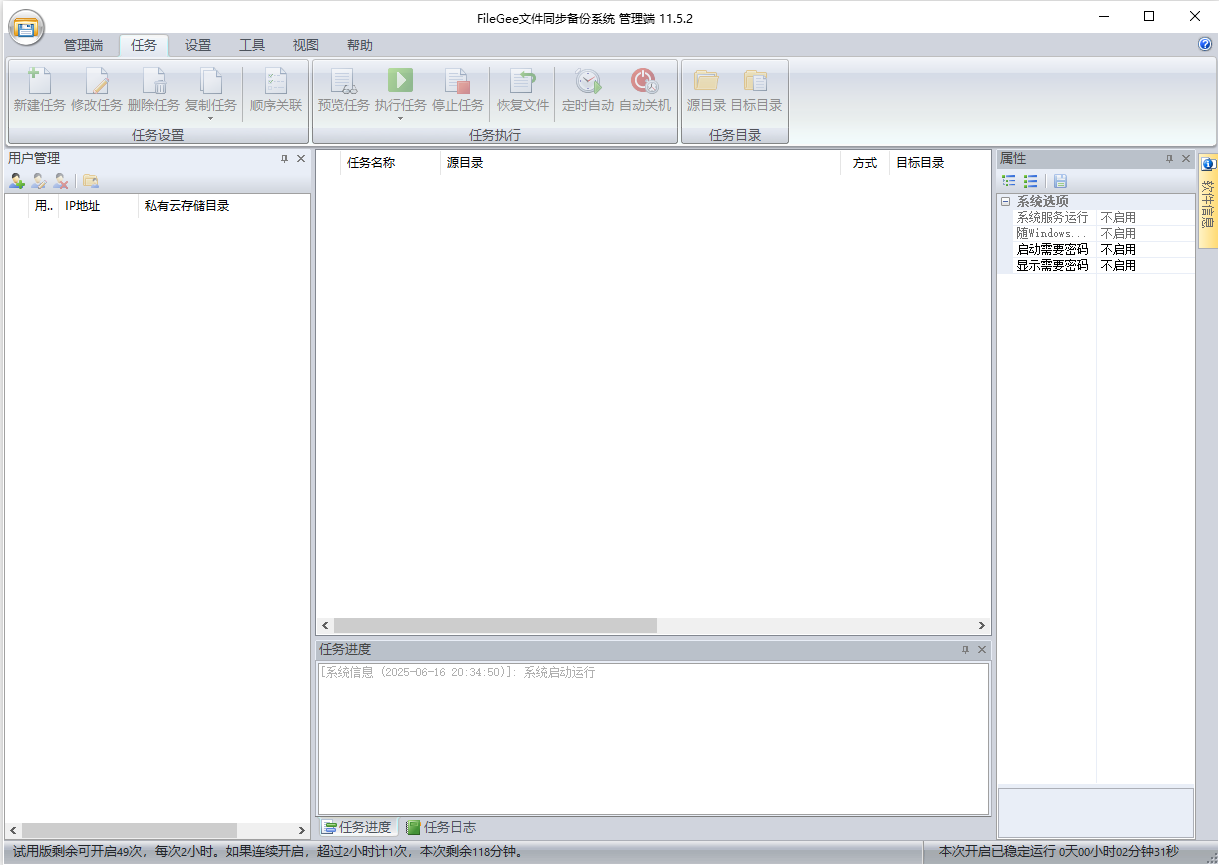Click the task list horizontal scrollbar thumb

coord(495,626)
